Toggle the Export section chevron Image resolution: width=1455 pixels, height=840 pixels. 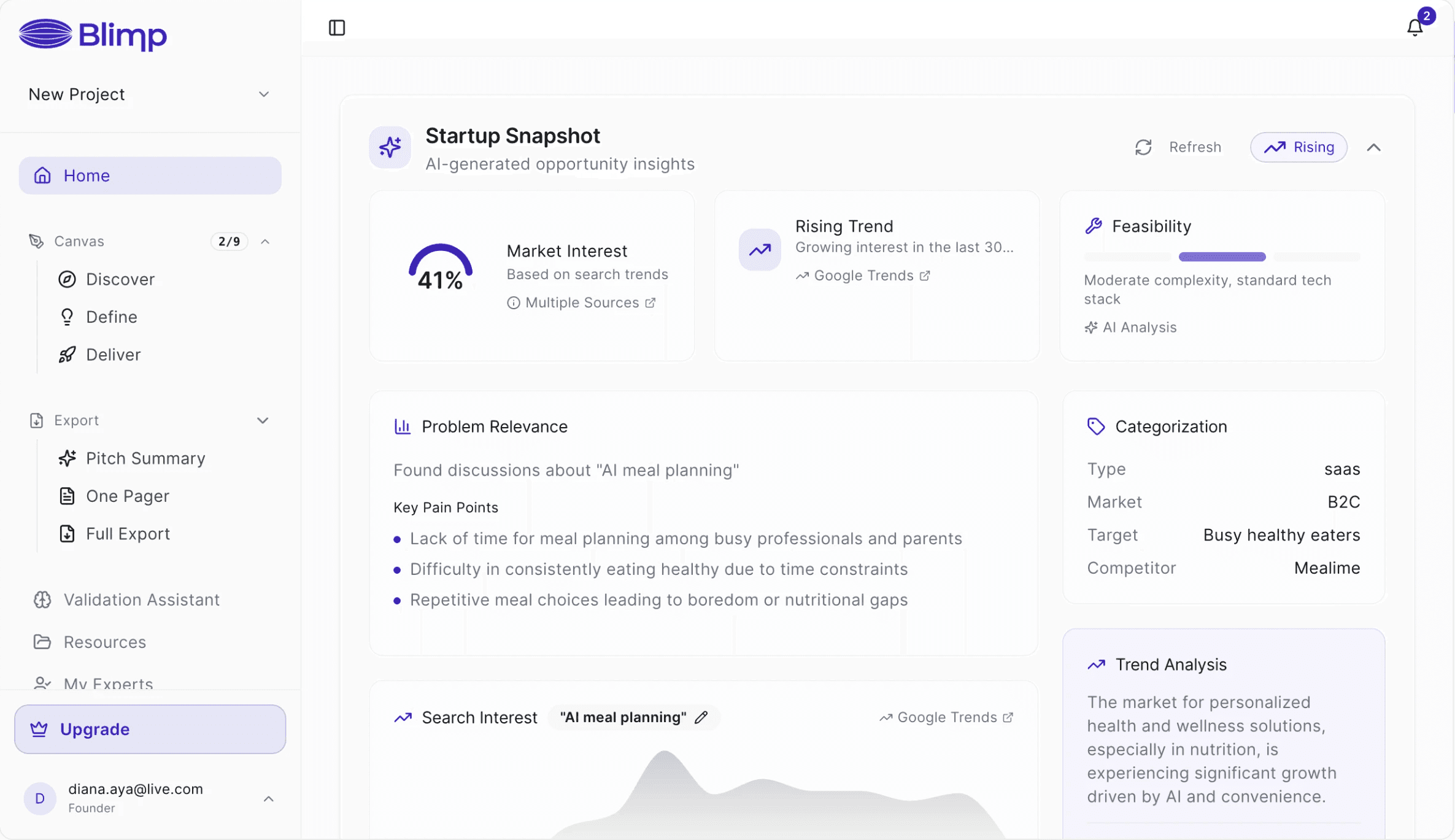(263, 420)
